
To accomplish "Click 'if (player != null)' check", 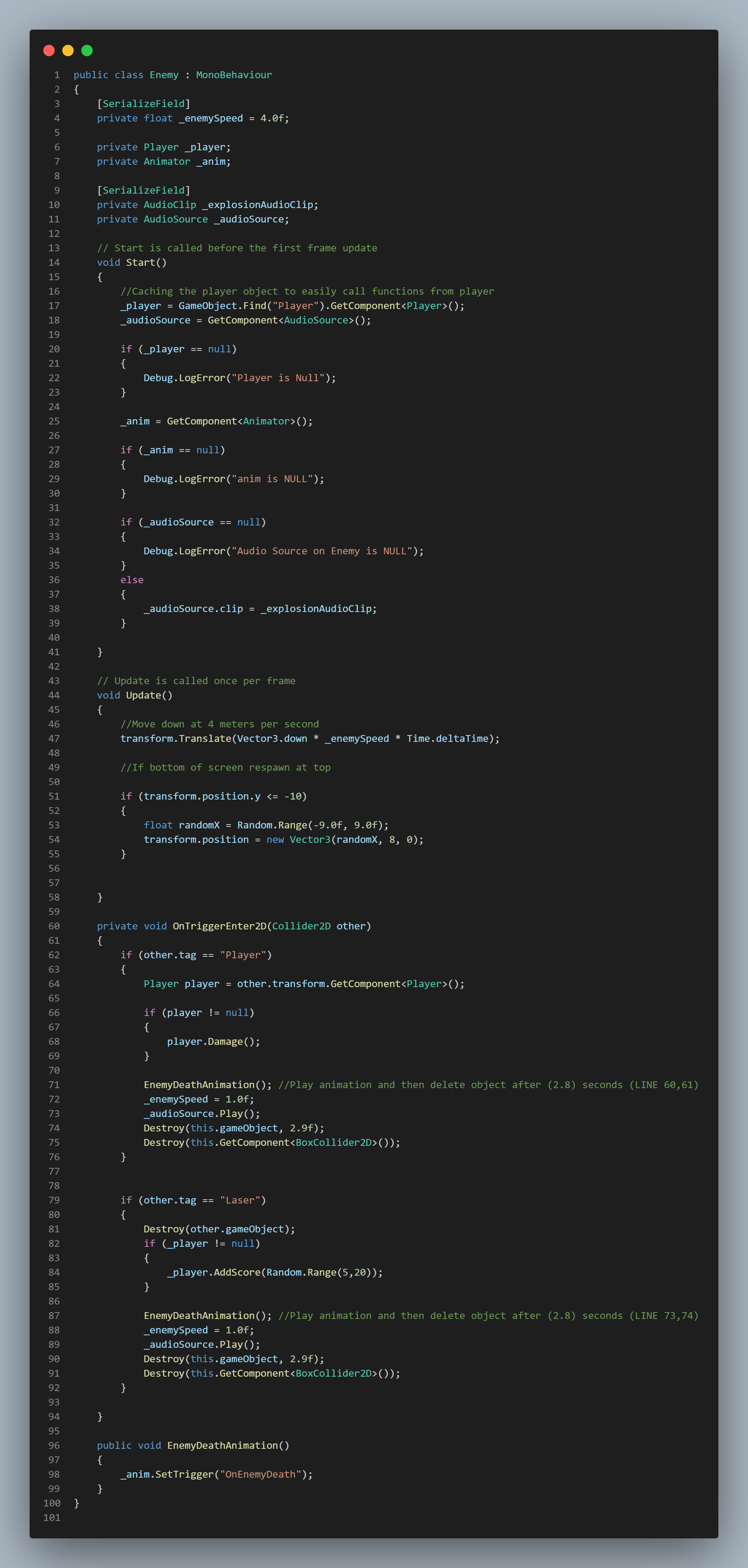I will (x=199, y=1013).
